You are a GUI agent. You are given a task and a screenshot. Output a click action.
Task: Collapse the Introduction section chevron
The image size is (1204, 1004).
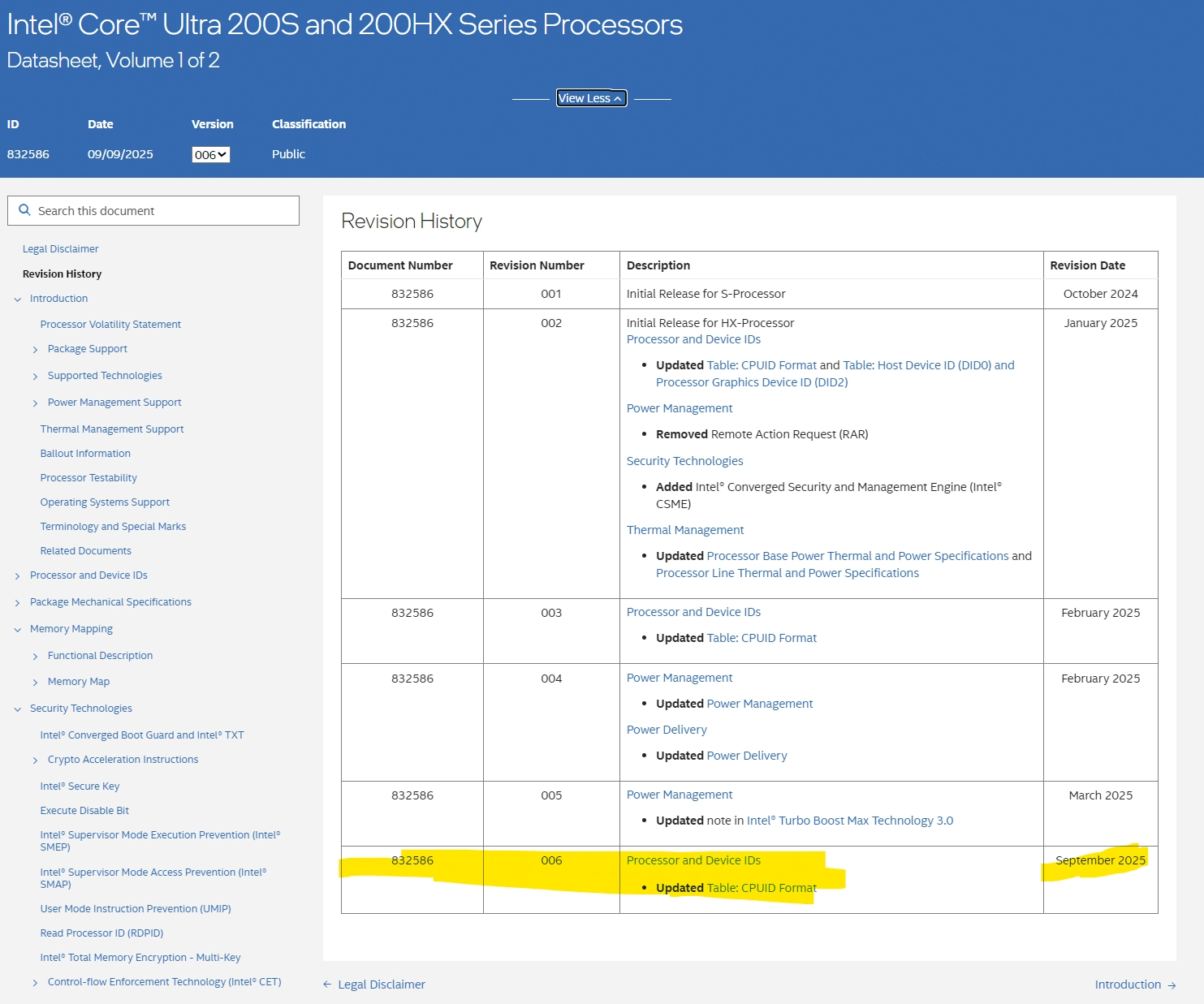coord(18,299)
